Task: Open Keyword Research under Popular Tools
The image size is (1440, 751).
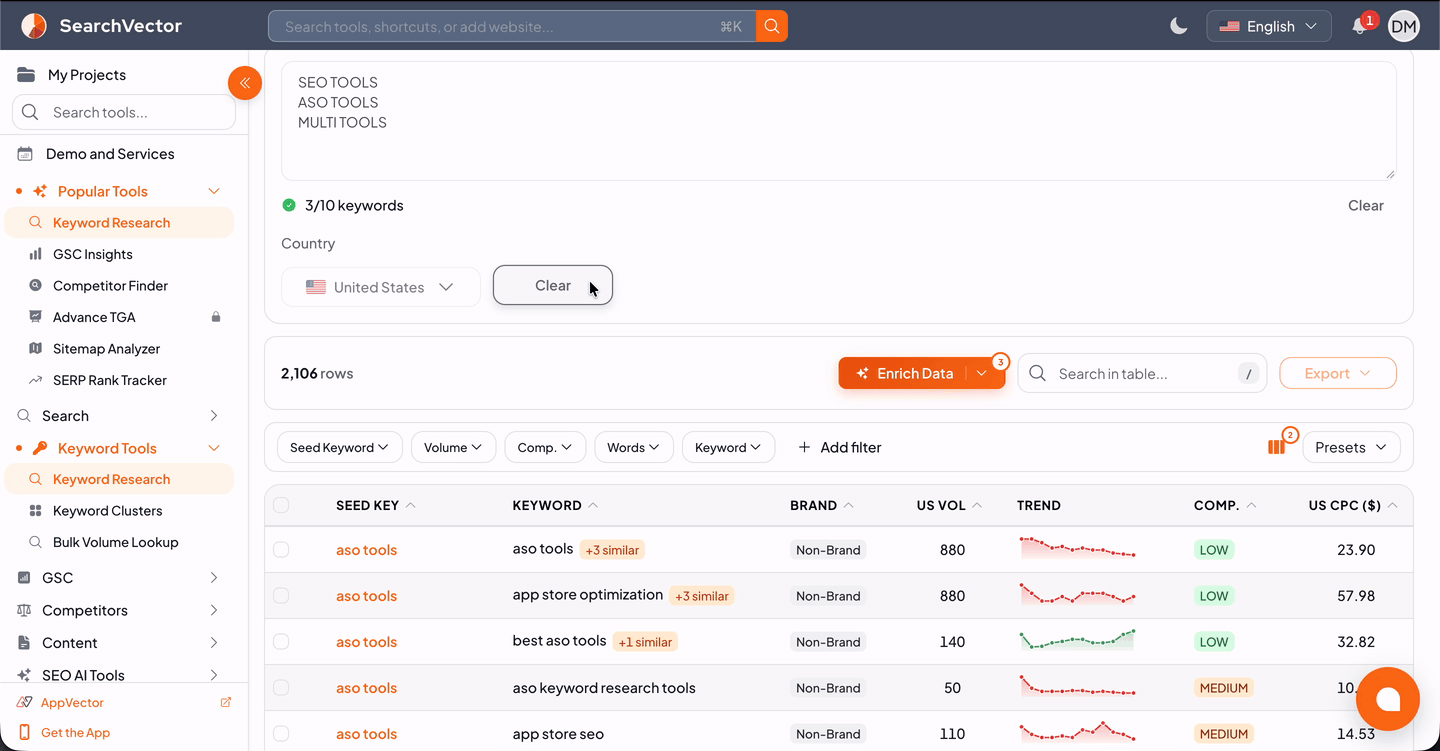Action: click(119, 223)
